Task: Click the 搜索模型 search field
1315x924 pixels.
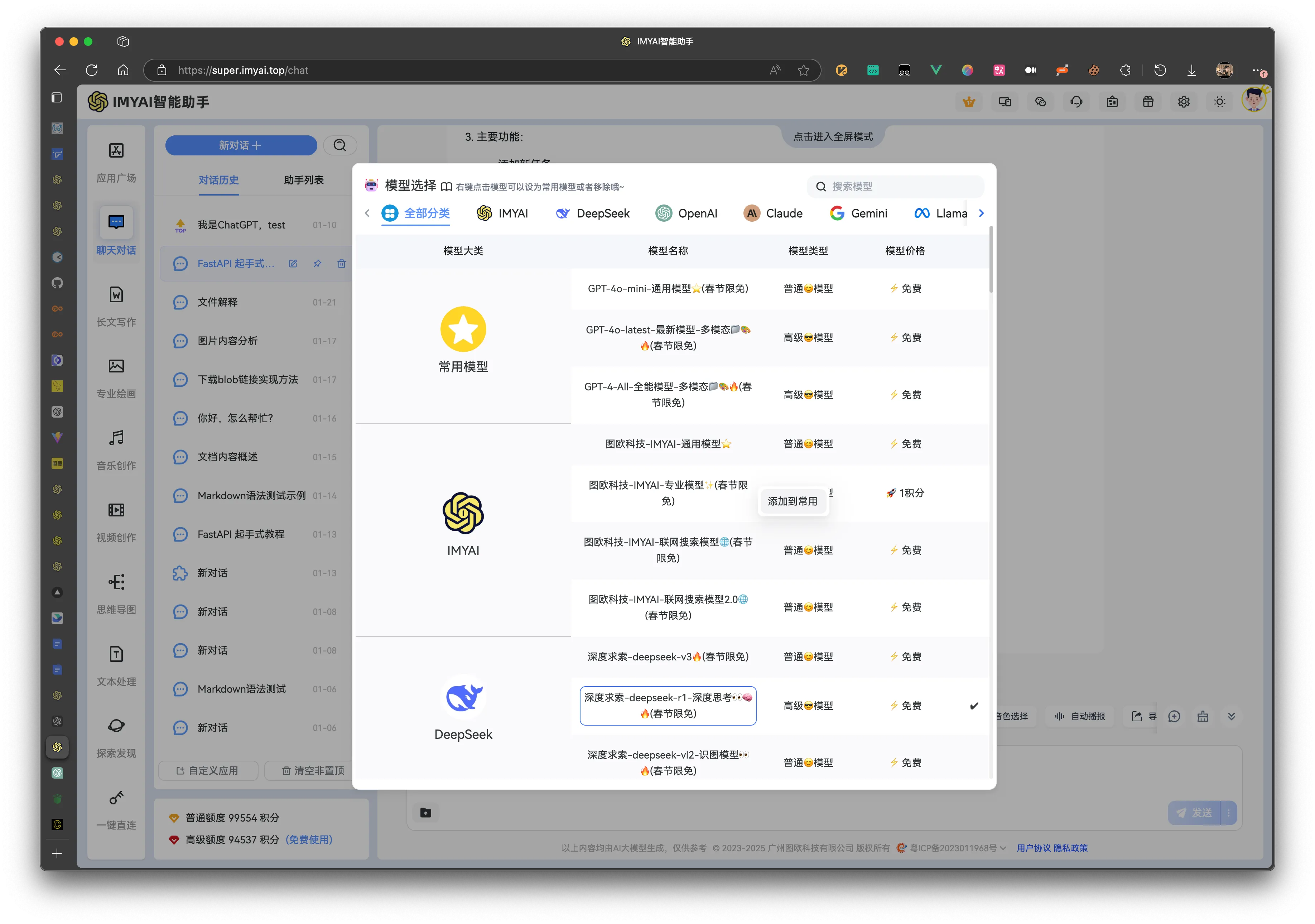Action: click(x=895, y=186)
